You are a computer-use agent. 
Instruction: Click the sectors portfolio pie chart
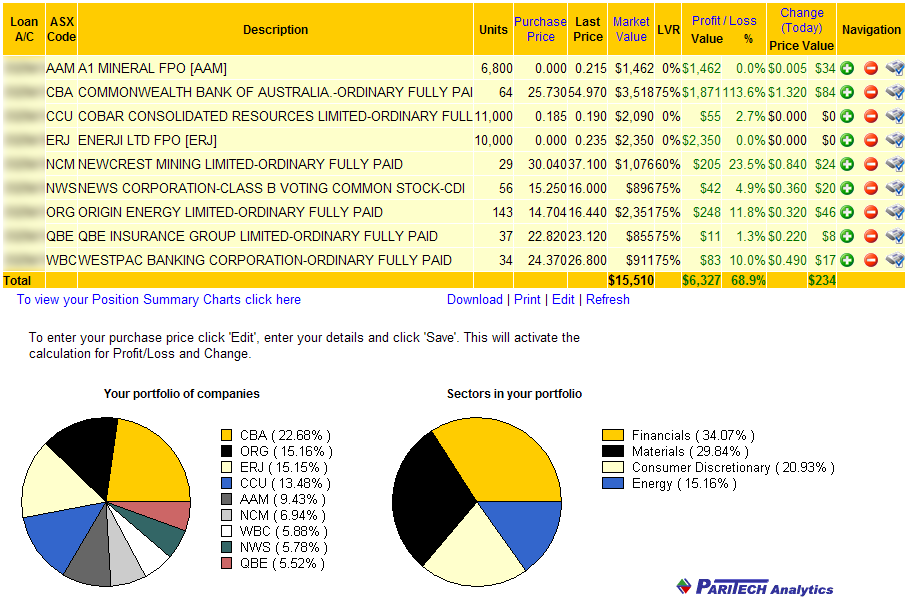[477, 501]
